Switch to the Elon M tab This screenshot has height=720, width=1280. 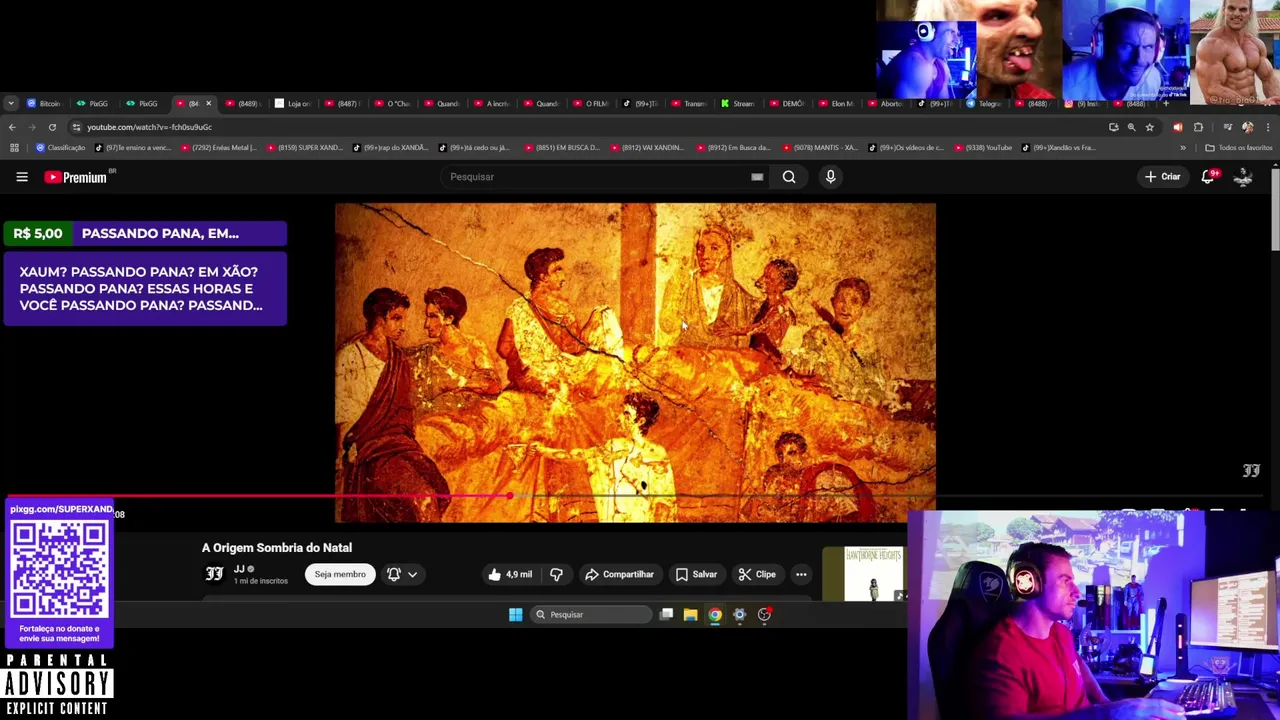pyautogui.click(x=838, y=103)
